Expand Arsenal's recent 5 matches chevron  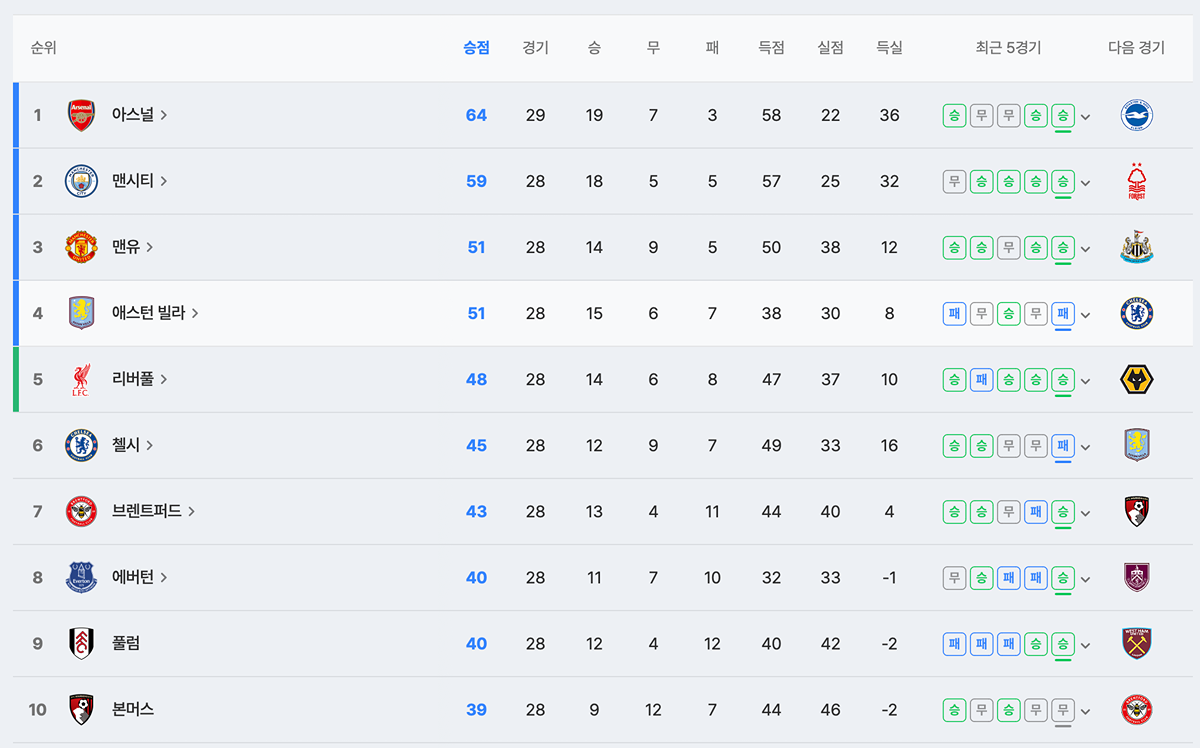1086,117
